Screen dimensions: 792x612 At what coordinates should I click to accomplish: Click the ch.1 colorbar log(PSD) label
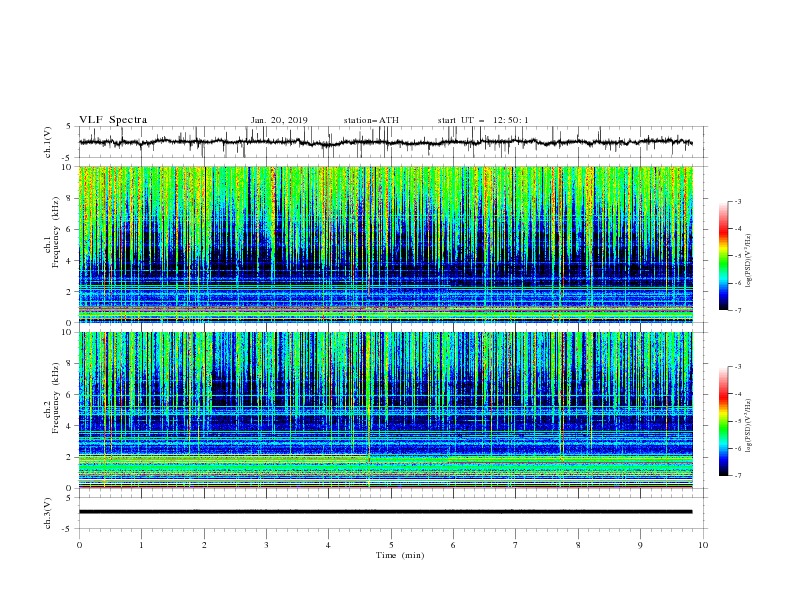[748, 261]
